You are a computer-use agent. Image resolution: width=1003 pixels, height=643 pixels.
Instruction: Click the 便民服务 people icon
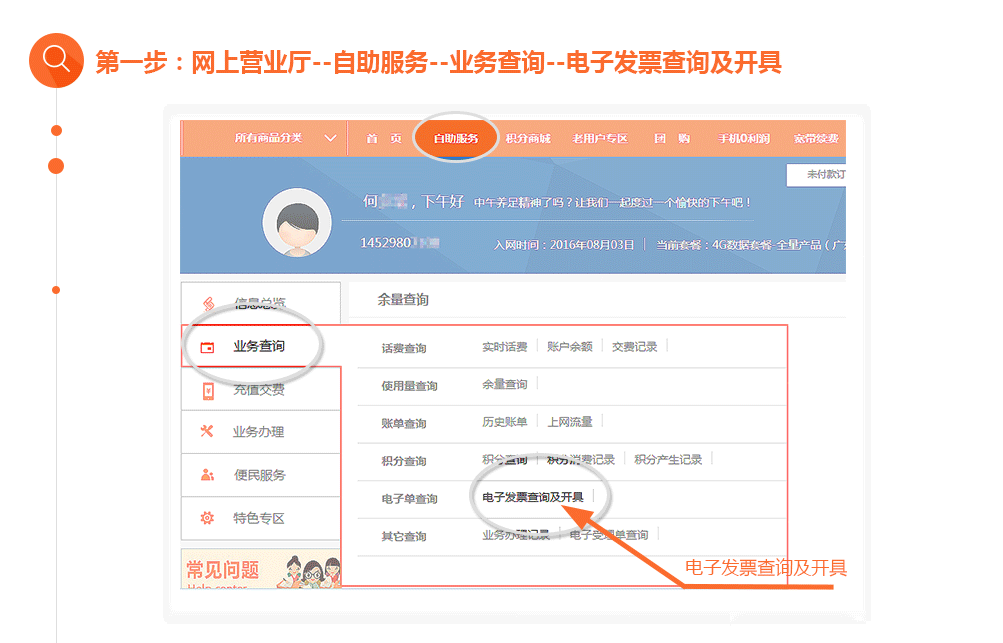[x=207, y=475]
